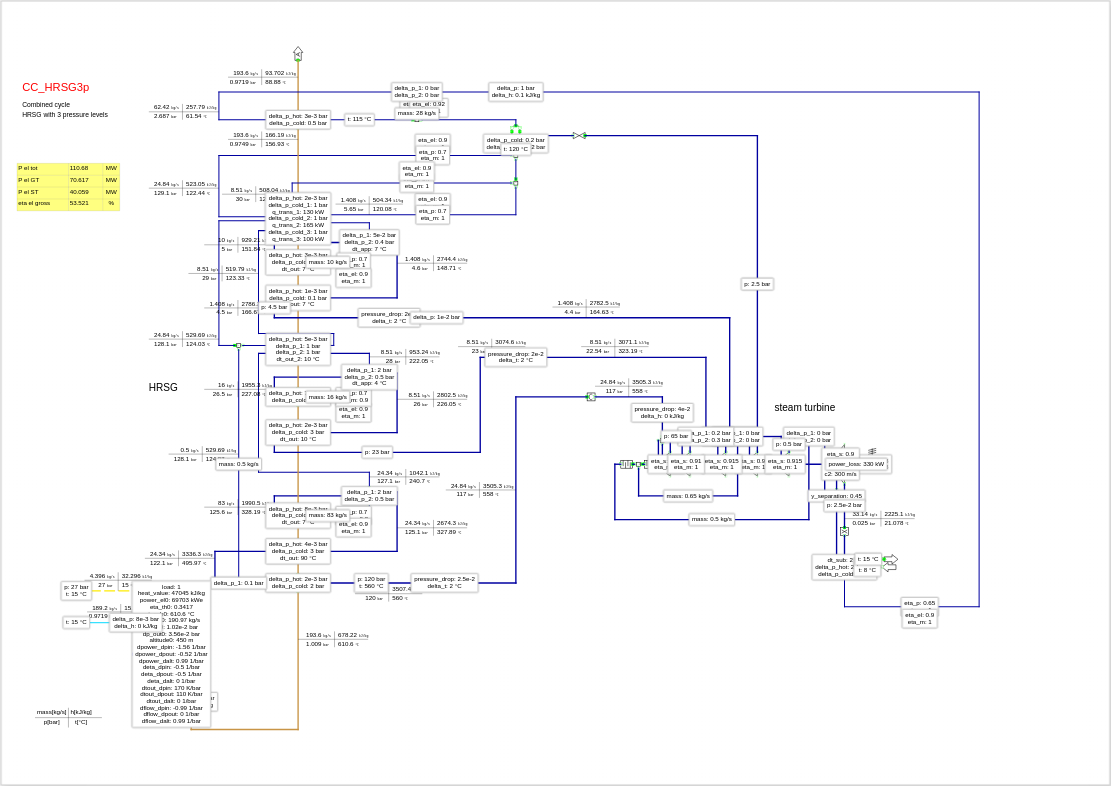Click the mass: 28 kg/s parameter box
The image size is (1111, 786).
click(417, 113)
